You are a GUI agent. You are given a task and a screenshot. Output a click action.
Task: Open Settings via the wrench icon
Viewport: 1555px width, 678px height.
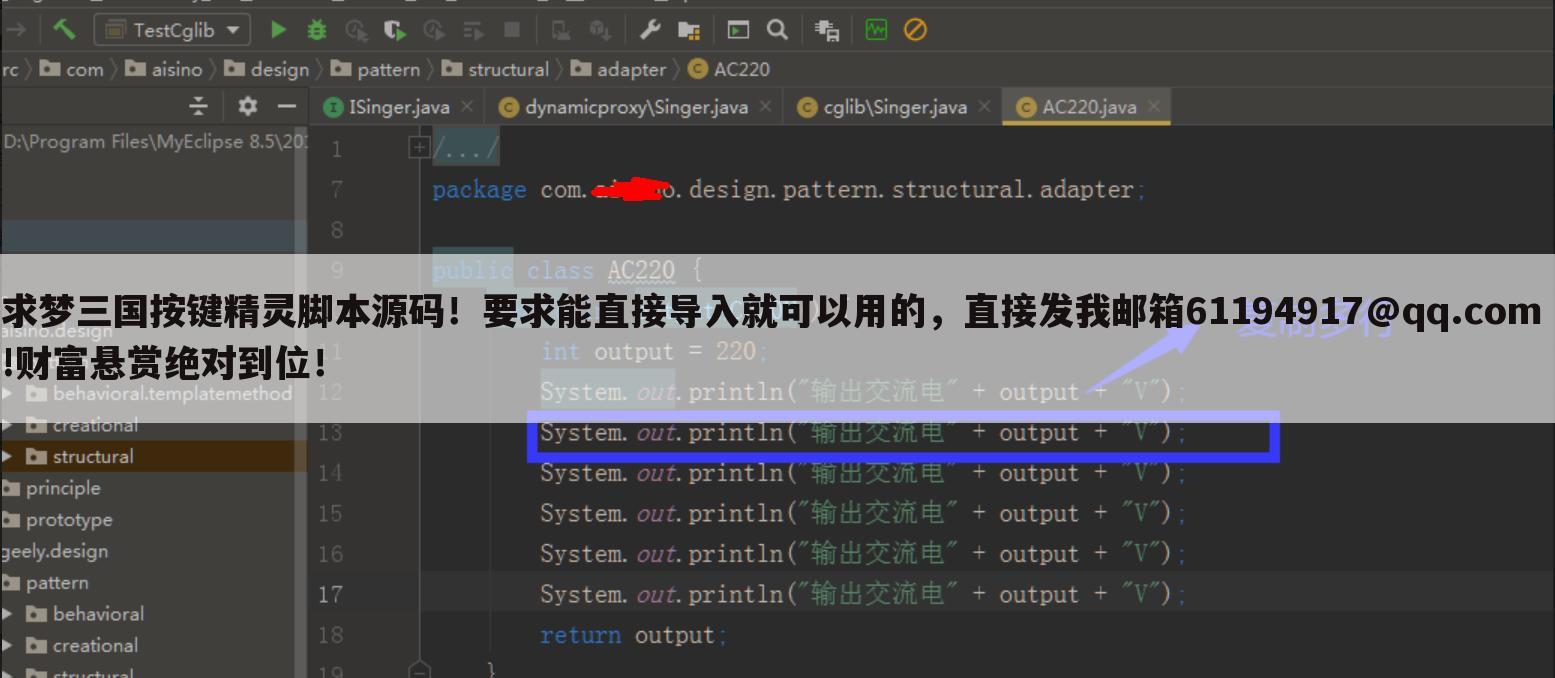[650, 30]
